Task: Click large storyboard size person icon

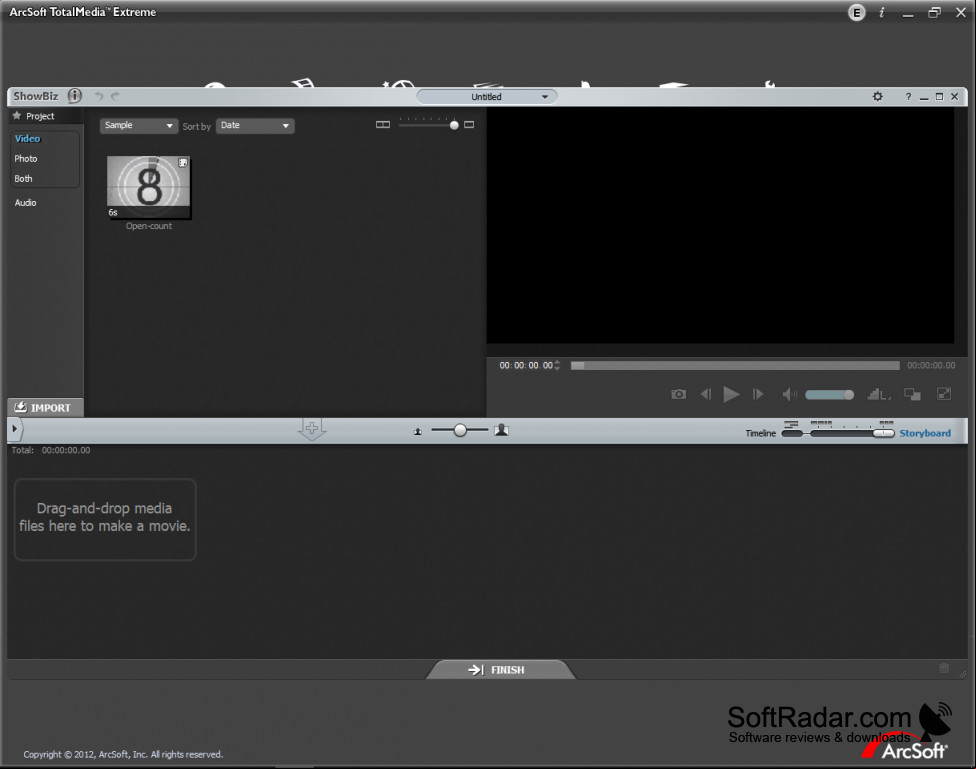Action: coord(501,430)
